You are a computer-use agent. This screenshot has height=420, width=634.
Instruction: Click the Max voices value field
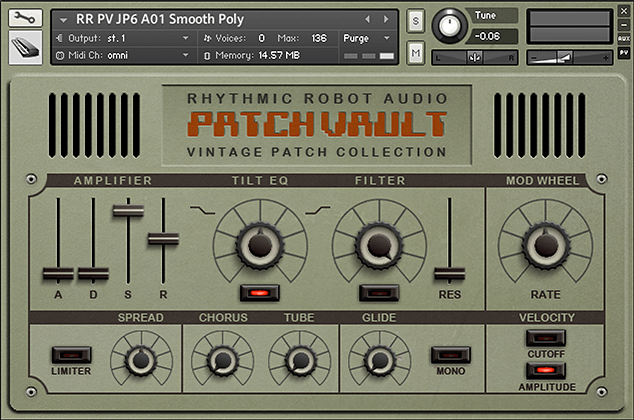(x=319, y=38)
